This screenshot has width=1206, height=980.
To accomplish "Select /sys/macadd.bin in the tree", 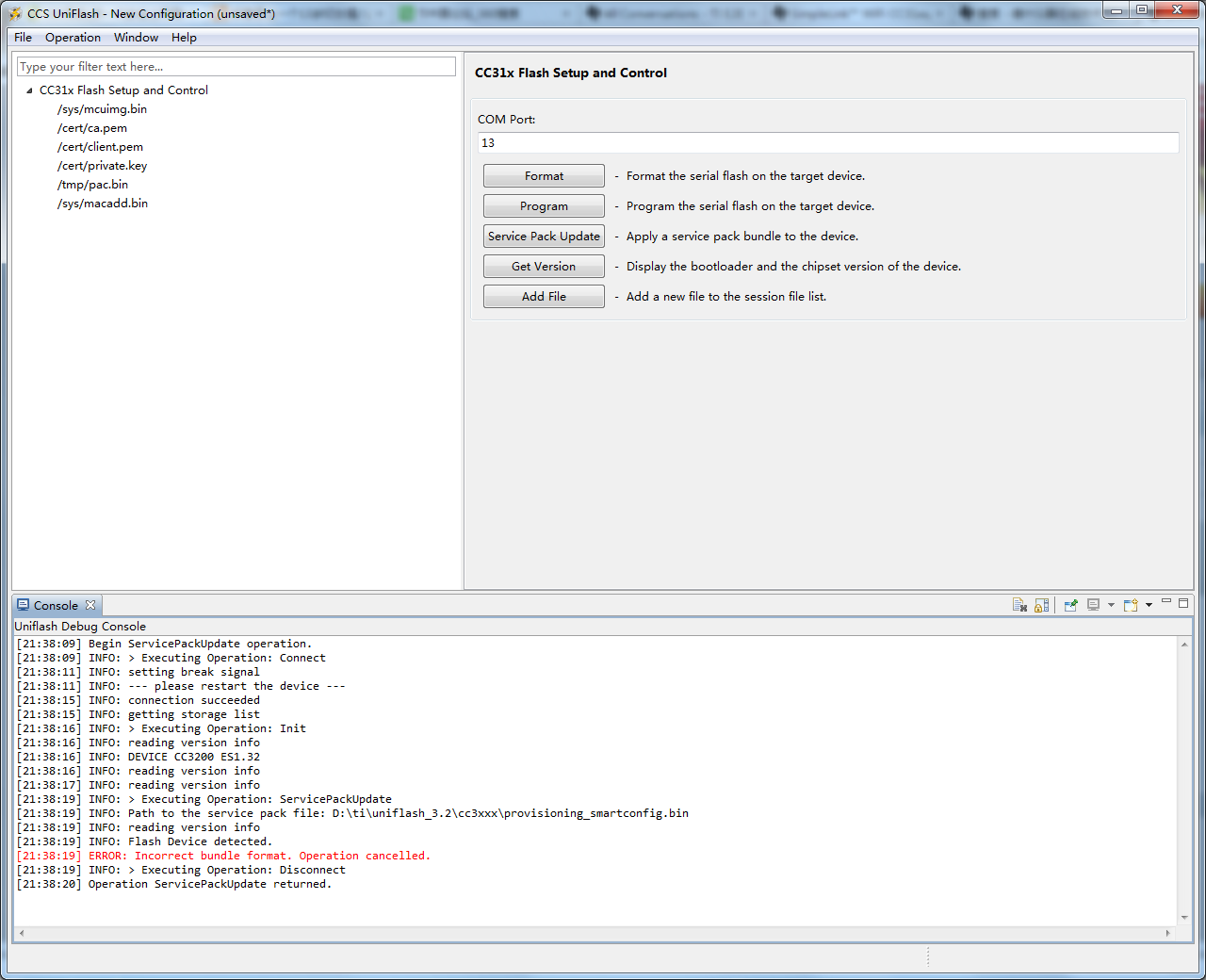I will [x=103, y=204].
